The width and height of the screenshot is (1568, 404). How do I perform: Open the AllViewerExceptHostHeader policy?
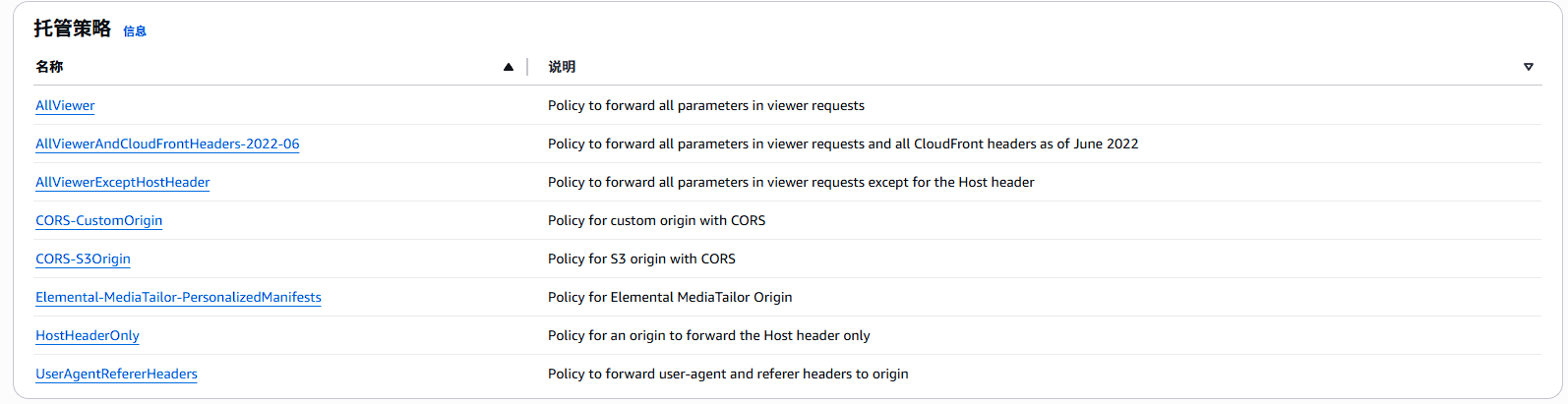pyautogui.click(x=122, y=182)
